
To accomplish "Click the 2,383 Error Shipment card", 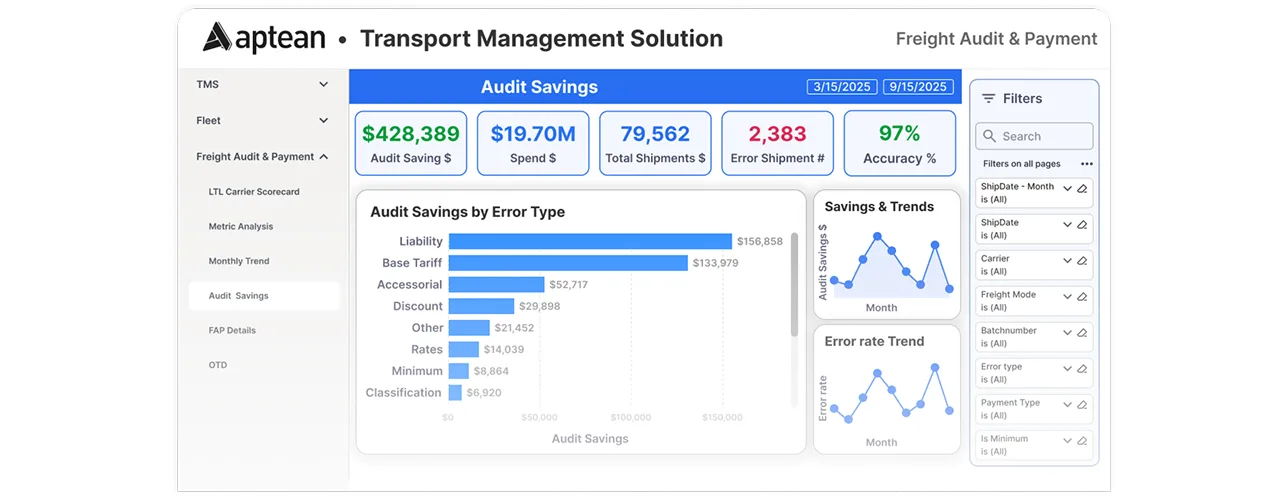I will 777,143.
